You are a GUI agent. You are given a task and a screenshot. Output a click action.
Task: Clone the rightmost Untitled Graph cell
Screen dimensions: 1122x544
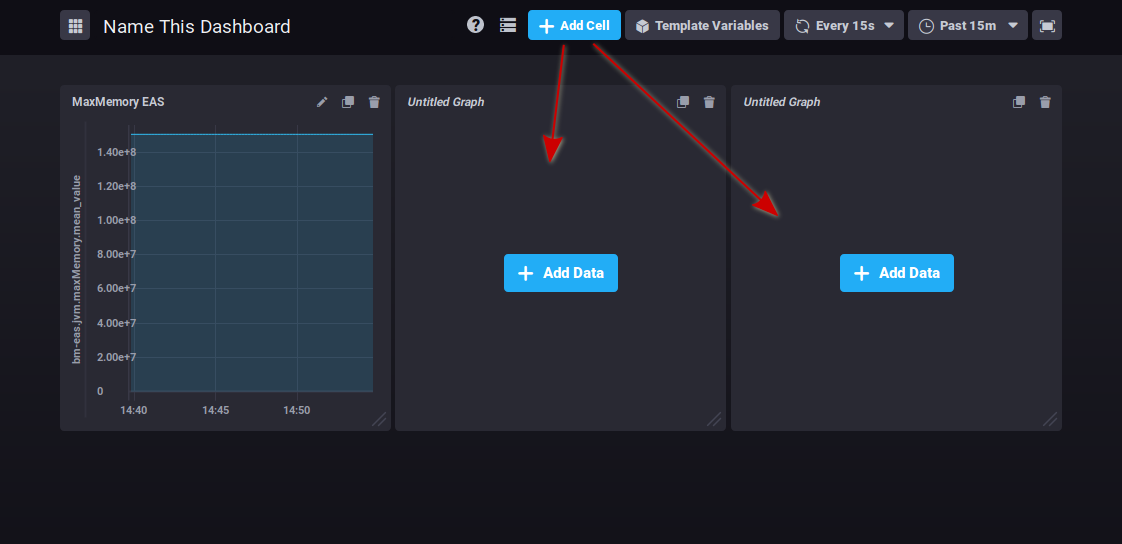[1019, 102]
